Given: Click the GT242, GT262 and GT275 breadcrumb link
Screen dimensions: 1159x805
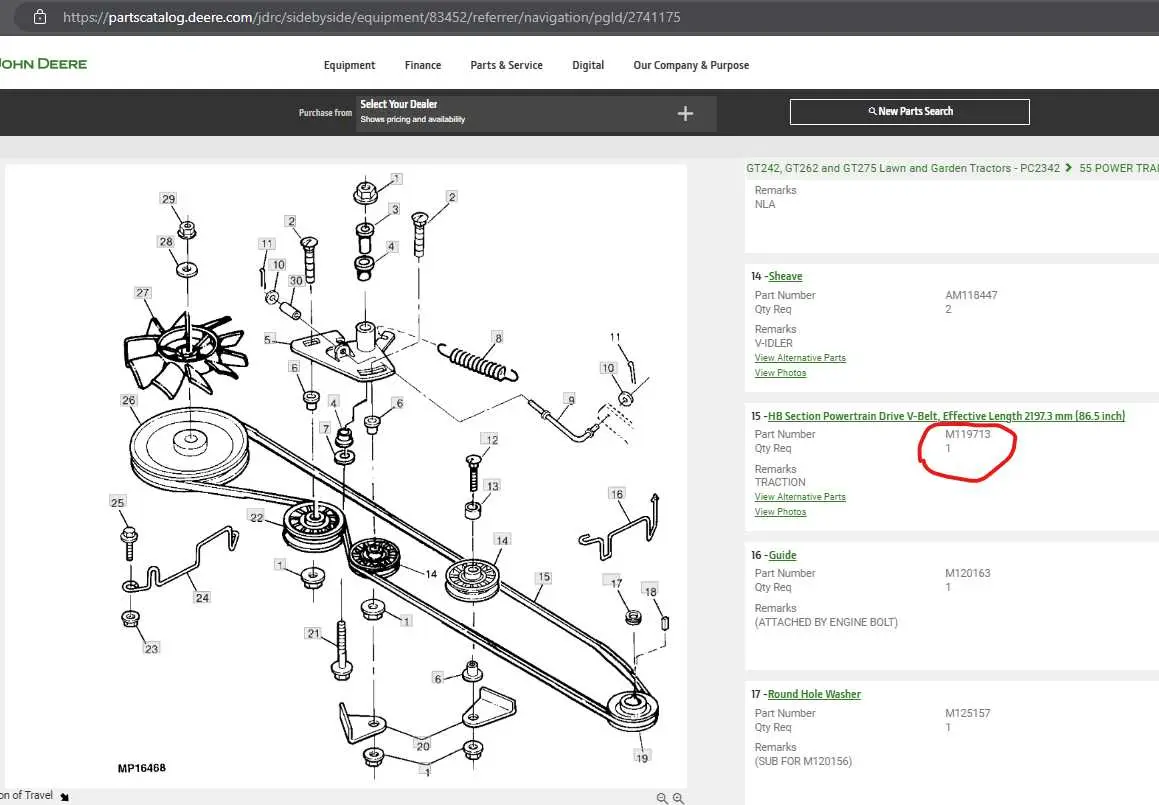Looking at the screenshot, I should 903,168.
